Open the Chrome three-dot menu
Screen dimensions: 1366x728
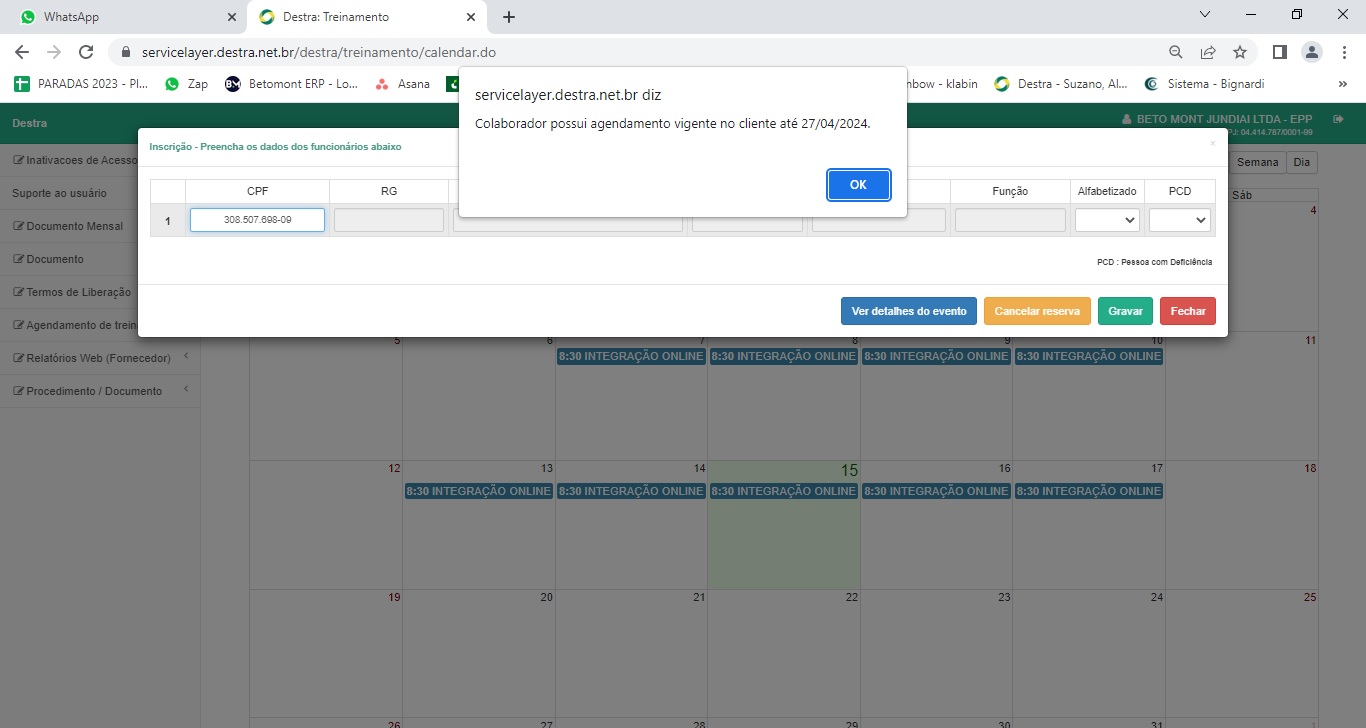1342,52
